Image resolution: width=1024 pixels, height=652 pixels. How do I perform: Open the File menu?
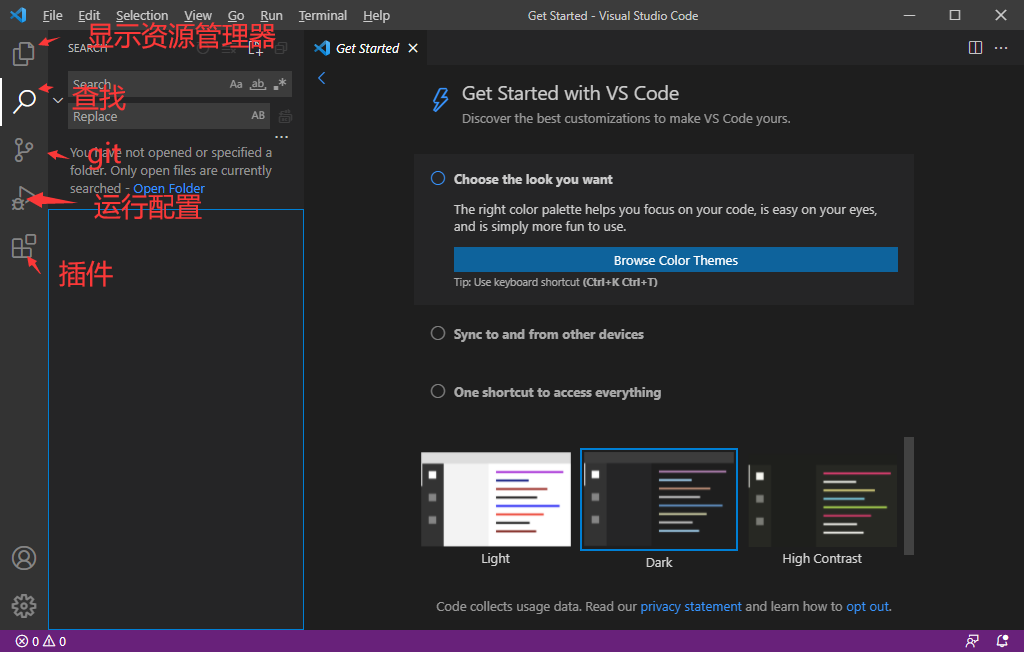click(x=52, y=15)
